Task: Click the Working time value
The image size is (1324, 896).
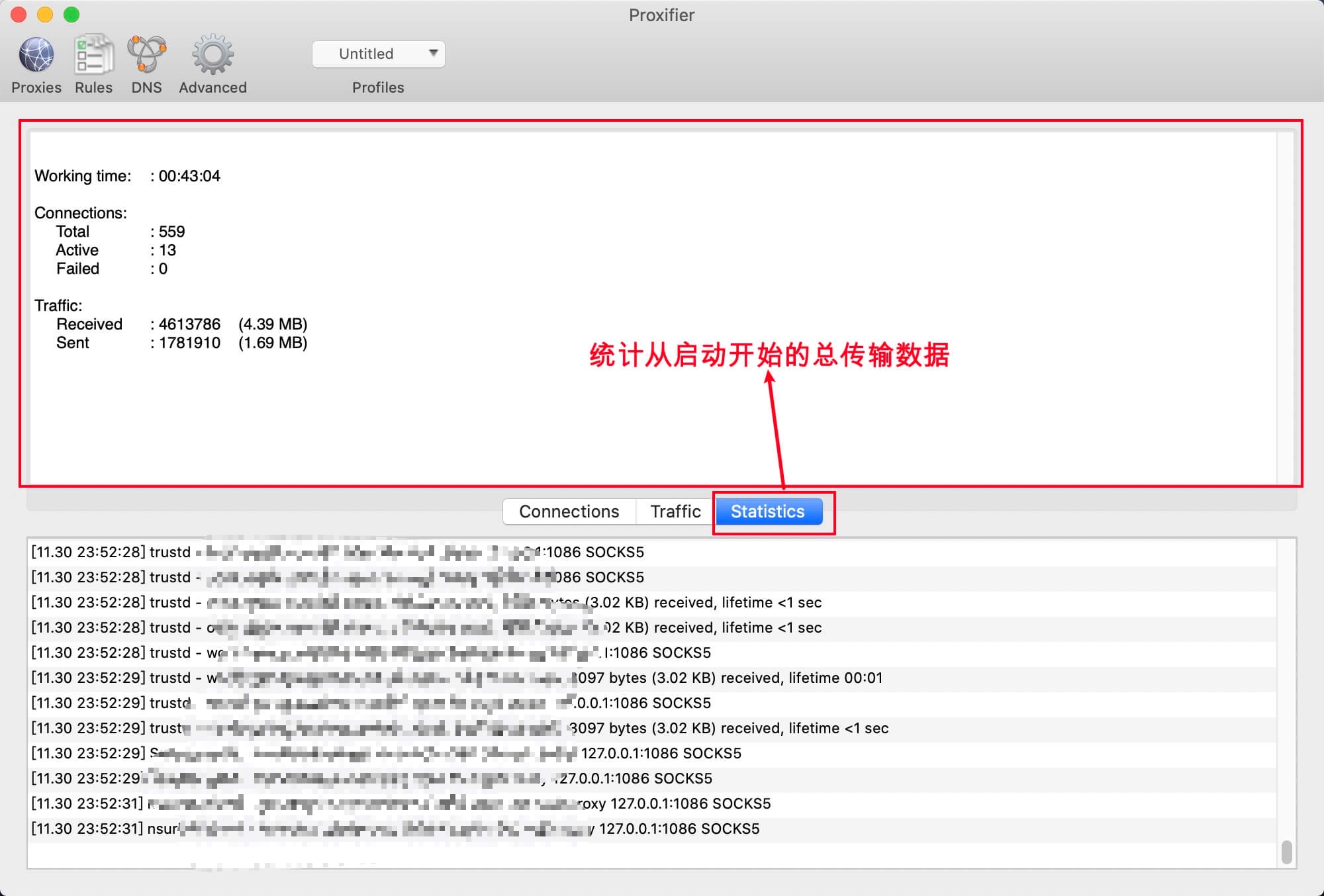Action: tap(189, 176)
